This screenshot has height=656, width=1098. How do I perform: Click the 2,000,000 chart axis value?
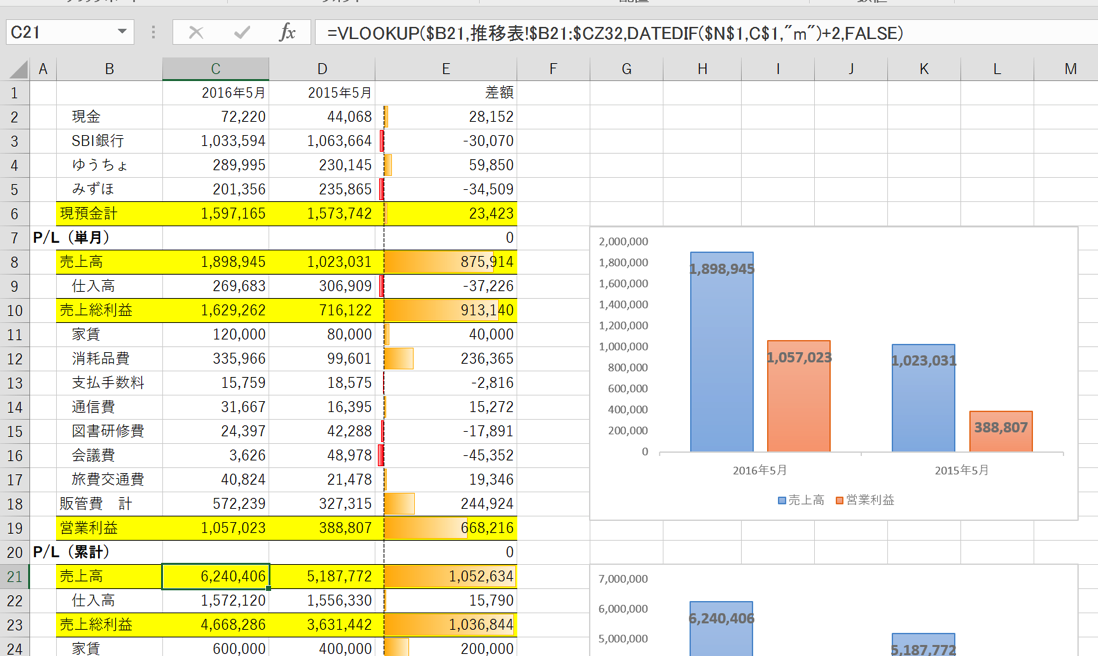pos(623,242)
